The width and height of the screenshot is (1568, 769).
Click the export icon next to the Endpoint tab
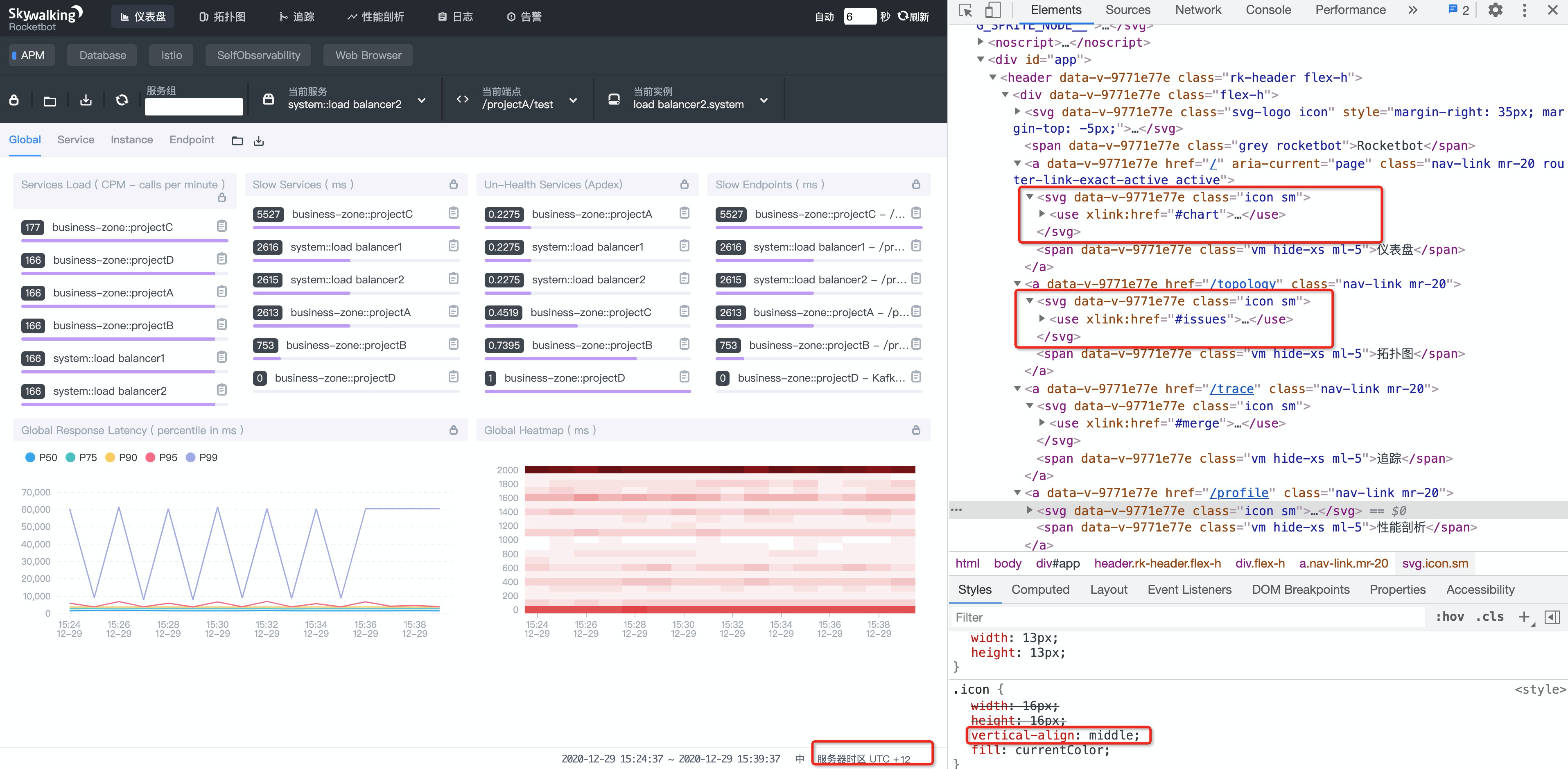click(x=259, y=140)
